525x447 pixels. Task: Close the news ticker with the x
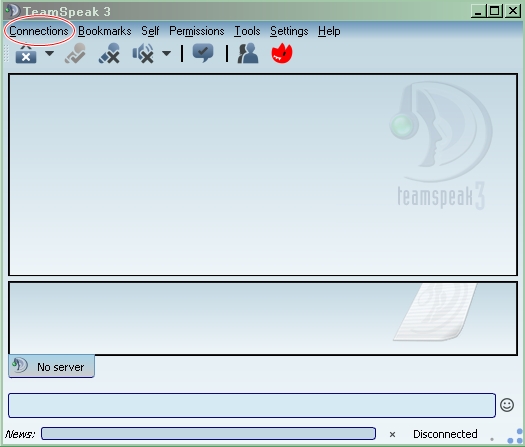point(392,435)
